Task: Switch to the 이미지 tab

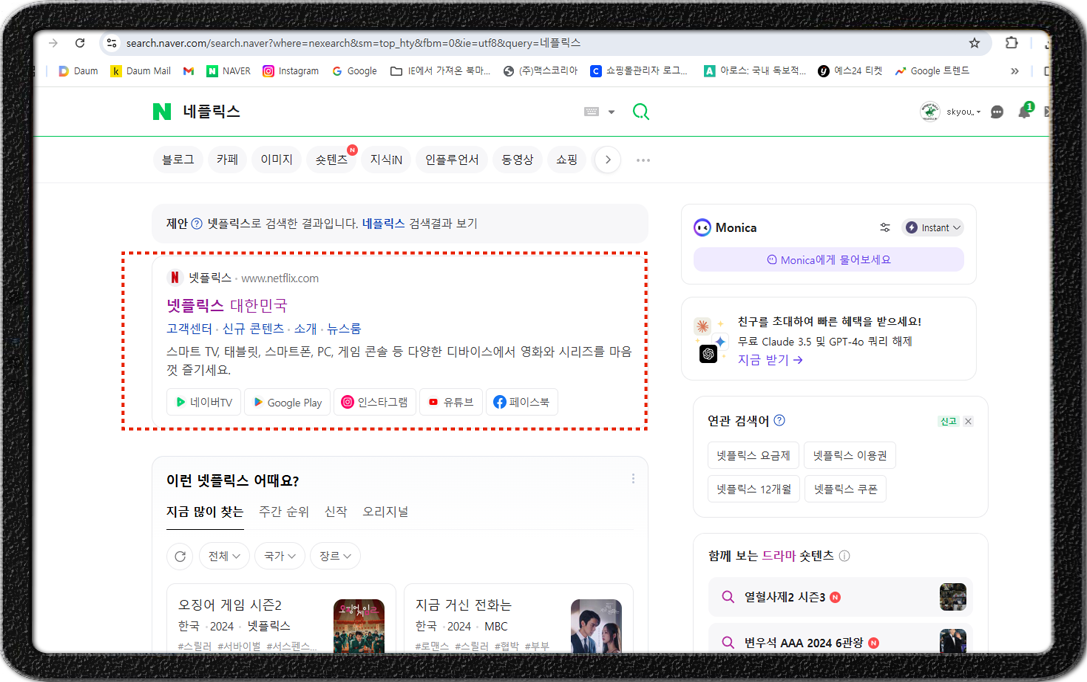Action: coord(277,160)
